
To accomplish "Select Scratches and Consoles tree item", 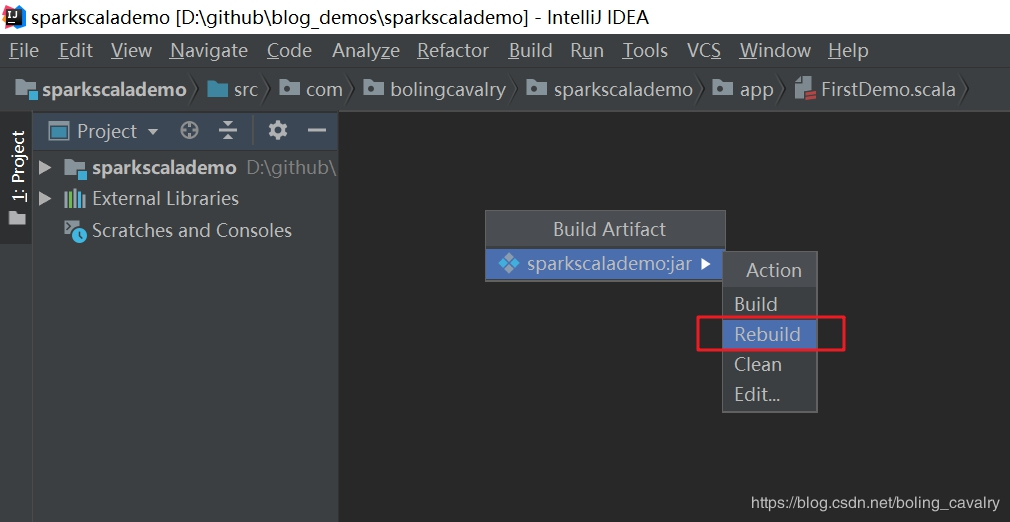I will point(191,230).
